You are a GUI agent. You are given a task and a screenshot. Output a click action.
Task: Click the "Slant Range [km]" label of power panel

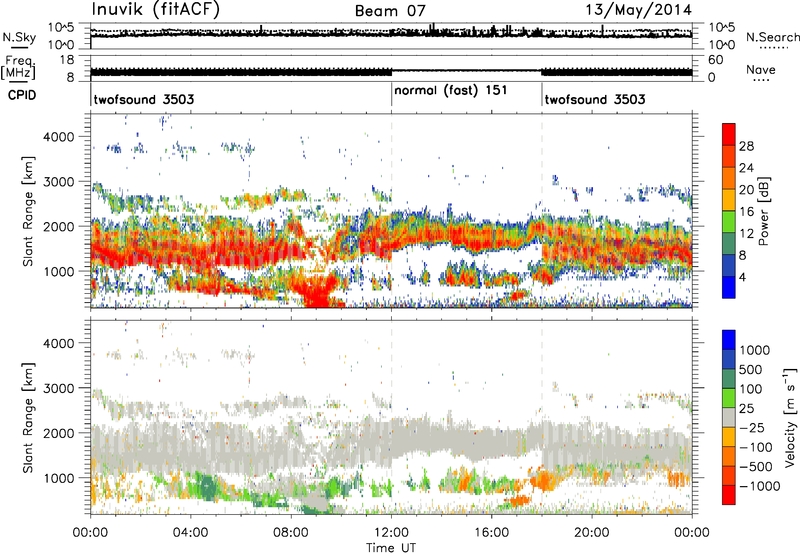click(x=28, y=211)
